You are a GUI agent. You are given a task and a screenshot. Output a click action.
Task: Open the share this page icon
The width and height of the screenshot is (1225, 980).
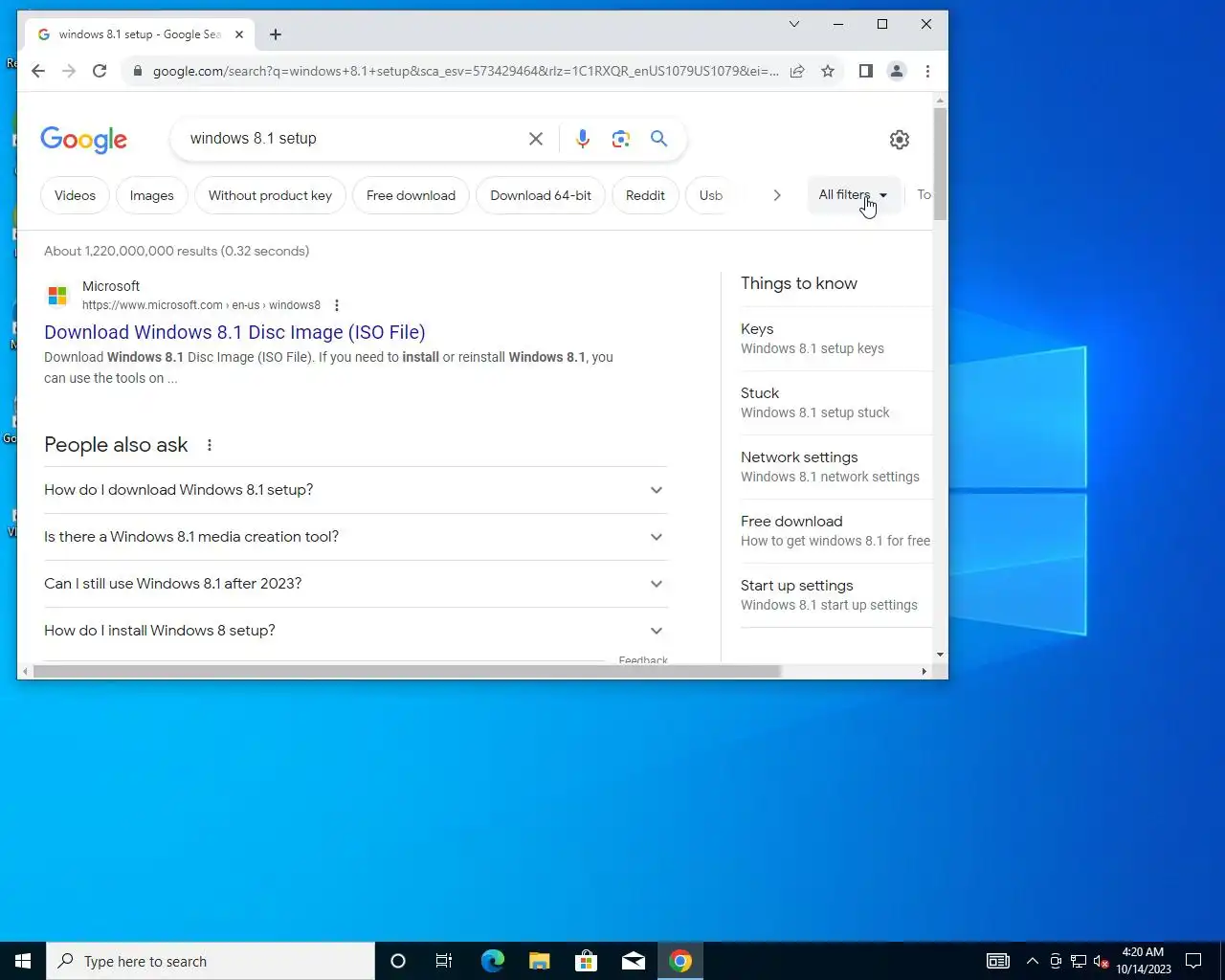[797, 71]
